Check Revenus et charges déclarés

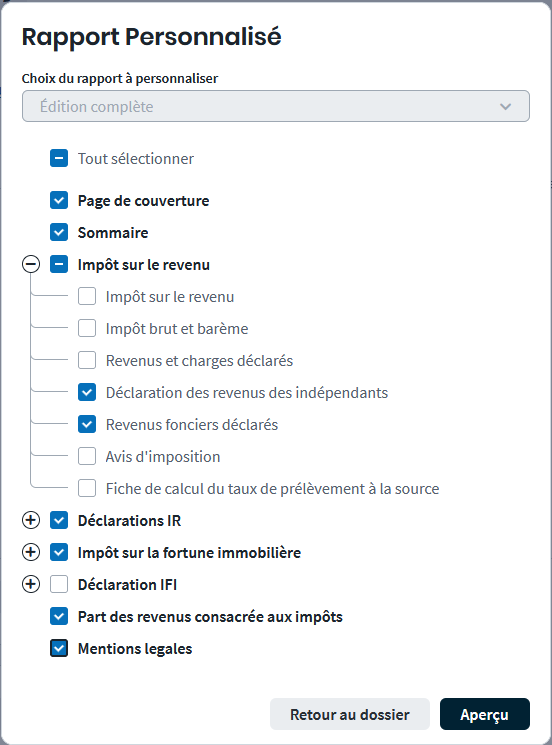coord(87,360)
